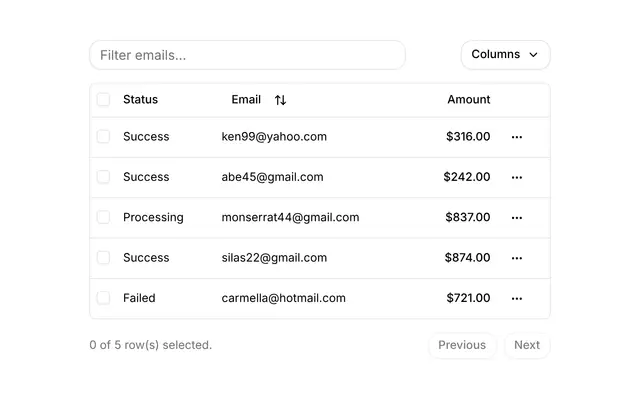
Task: Open row actions menu for ken99@yahoo.com
Action: point(516,137)
